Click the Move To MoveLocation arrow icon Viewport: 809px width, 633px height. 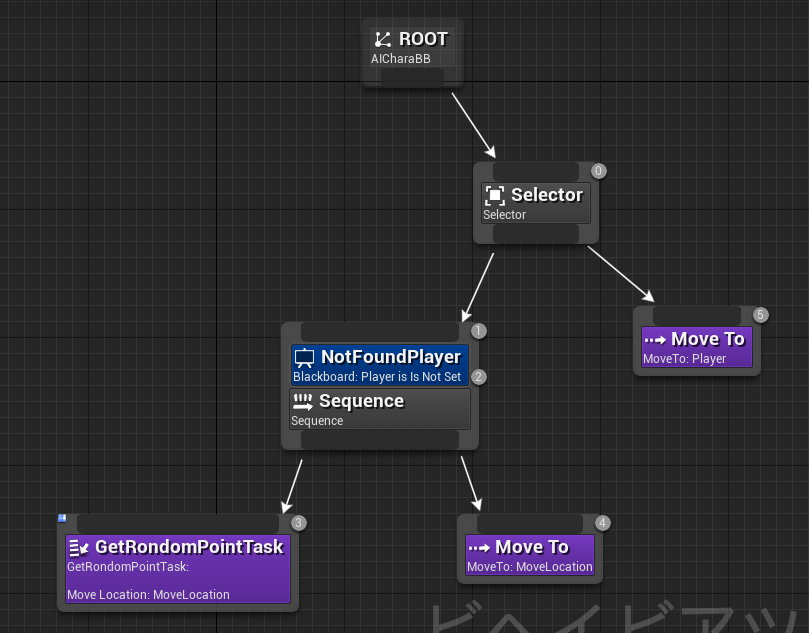479,548
